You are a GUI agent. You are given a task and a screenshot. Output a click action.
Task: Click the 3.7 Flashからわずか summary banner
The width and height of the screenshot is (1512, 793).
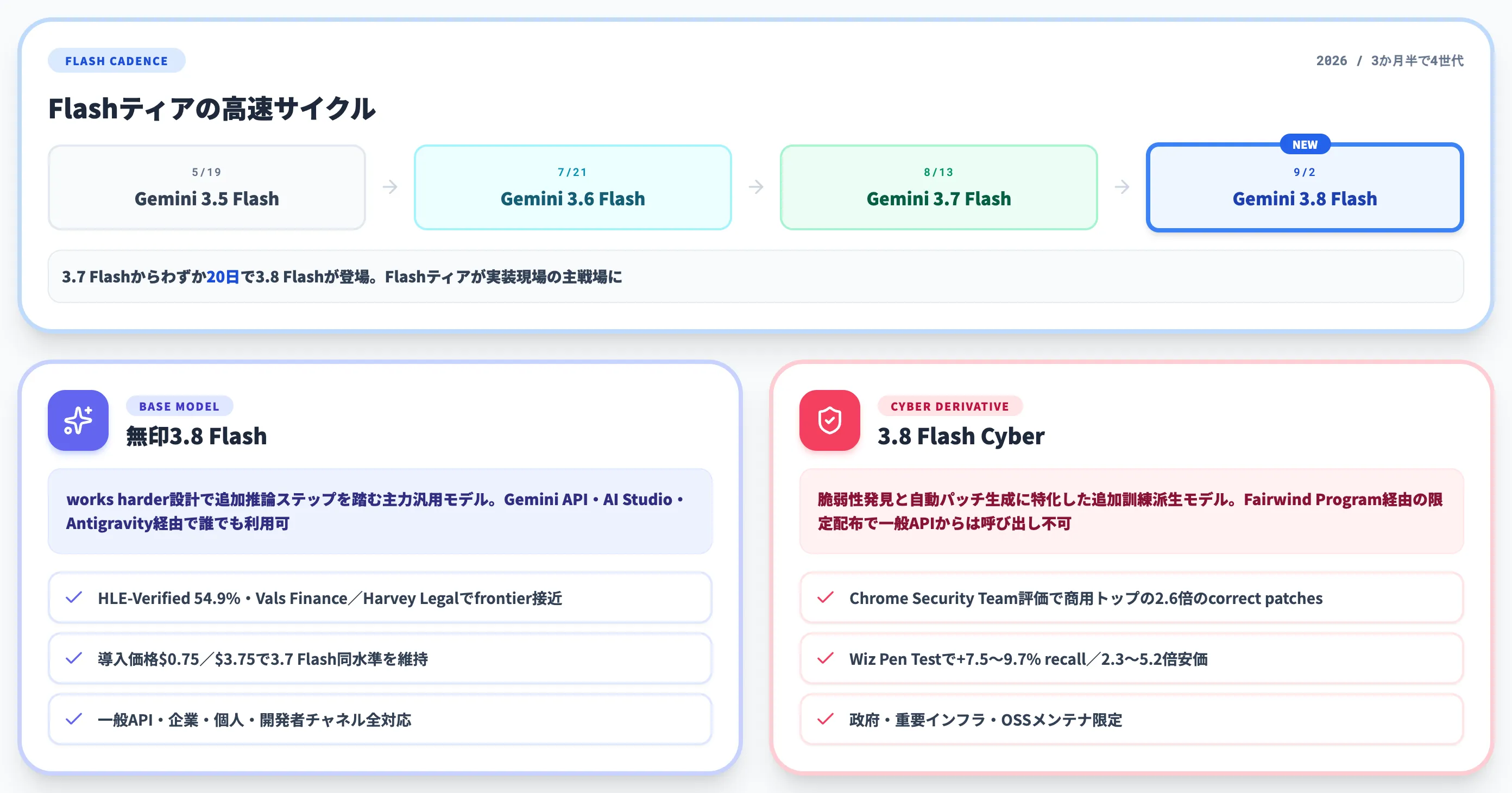(756, 276)
